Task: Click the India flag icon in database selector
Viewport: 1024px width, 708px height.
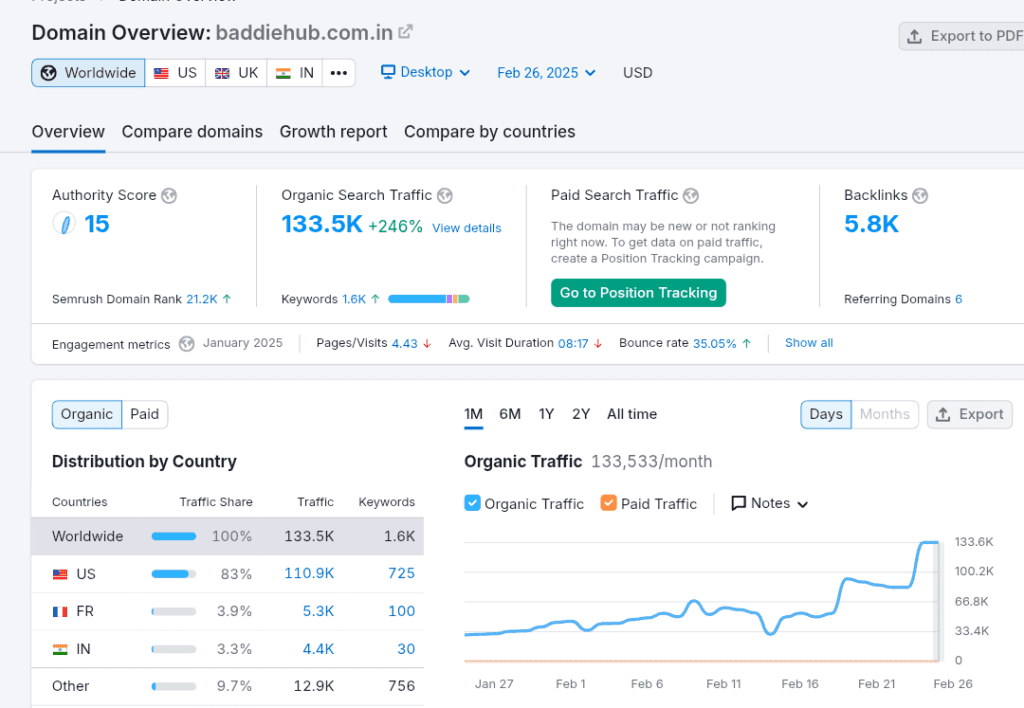Action: (x=283, y=73)
